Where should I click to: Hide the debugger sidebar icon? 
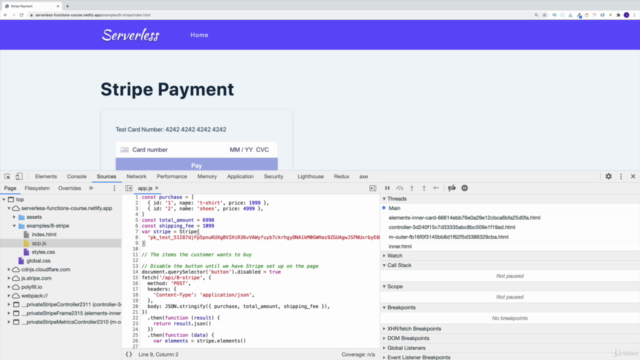(x=373, y=188)
